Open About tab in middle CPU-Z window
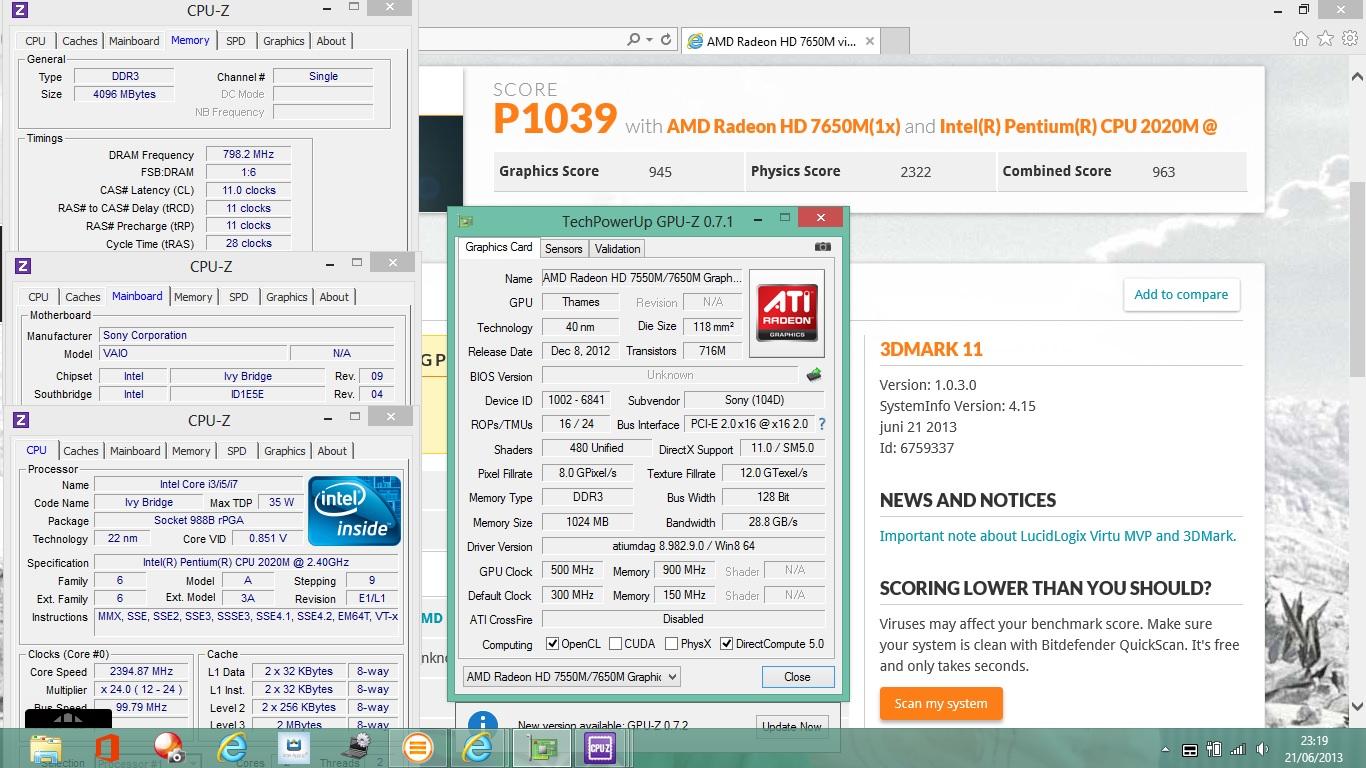1366x768 pixels. (334, 297)
